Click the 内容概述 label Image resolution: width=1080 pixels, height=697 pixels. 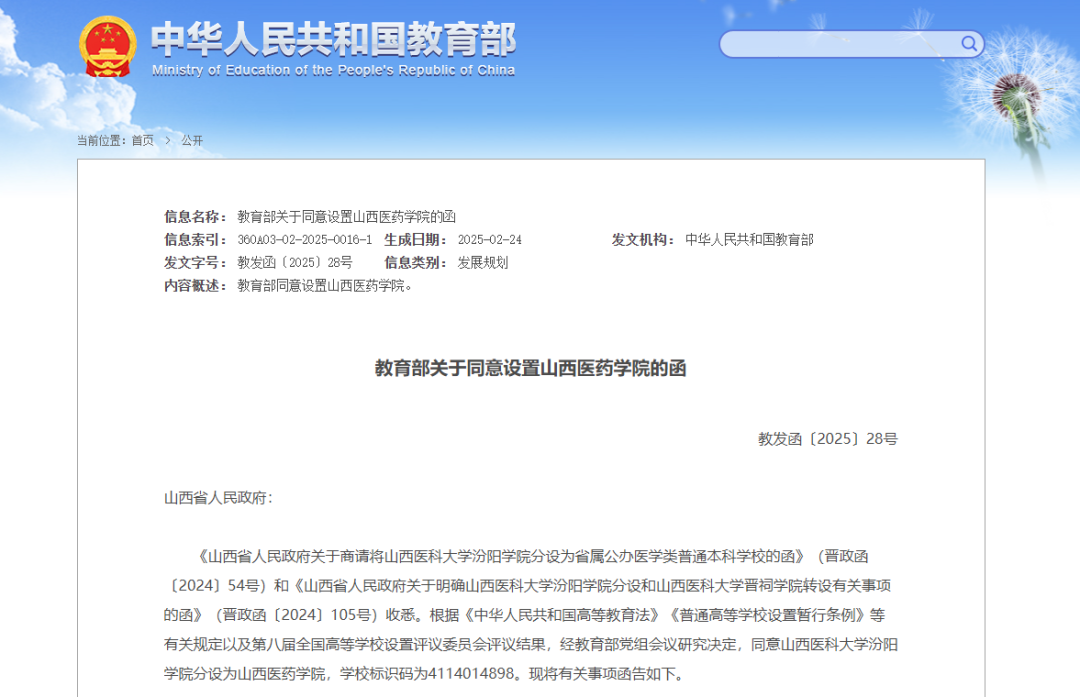(195, 286)
